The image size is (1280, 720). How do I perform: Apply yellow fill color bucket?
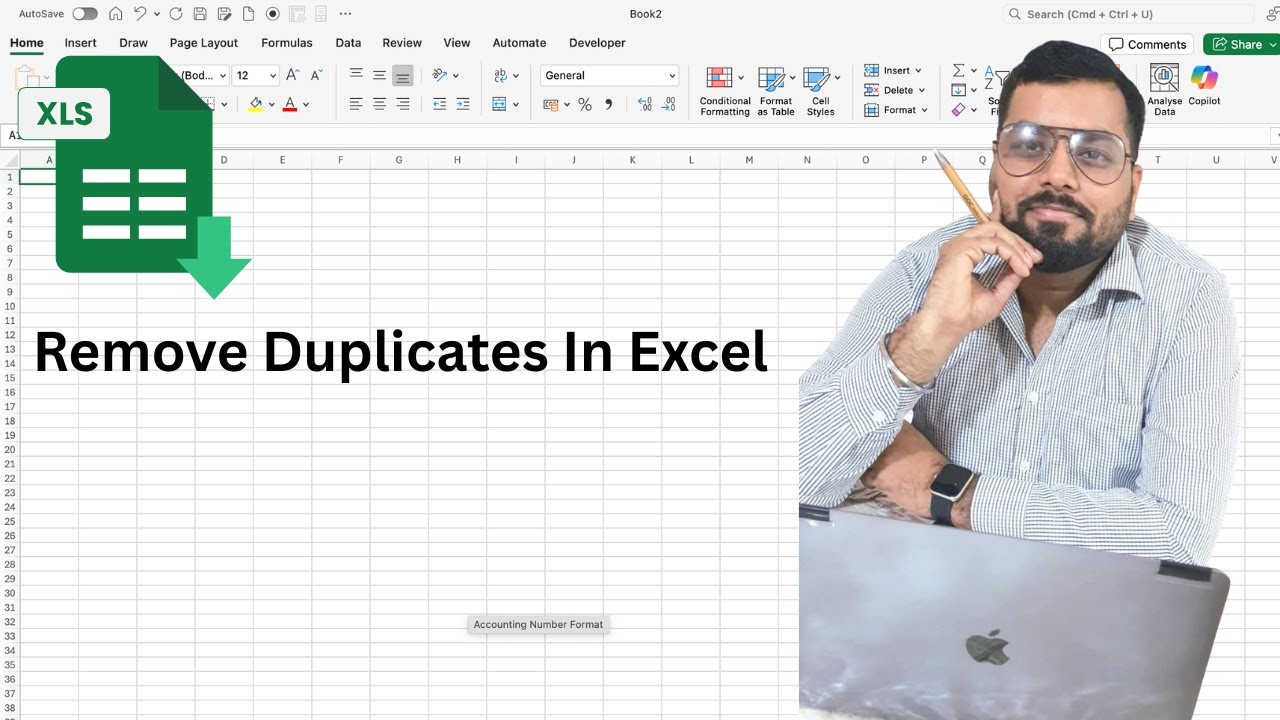(256, 104)
